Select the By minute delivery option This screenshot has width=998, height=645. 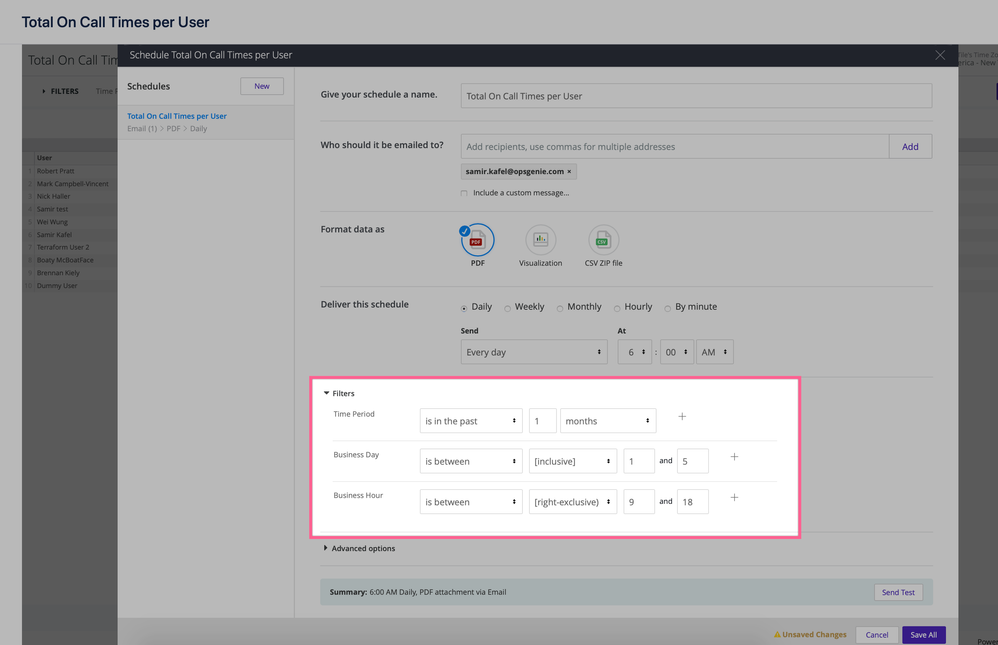667,308
